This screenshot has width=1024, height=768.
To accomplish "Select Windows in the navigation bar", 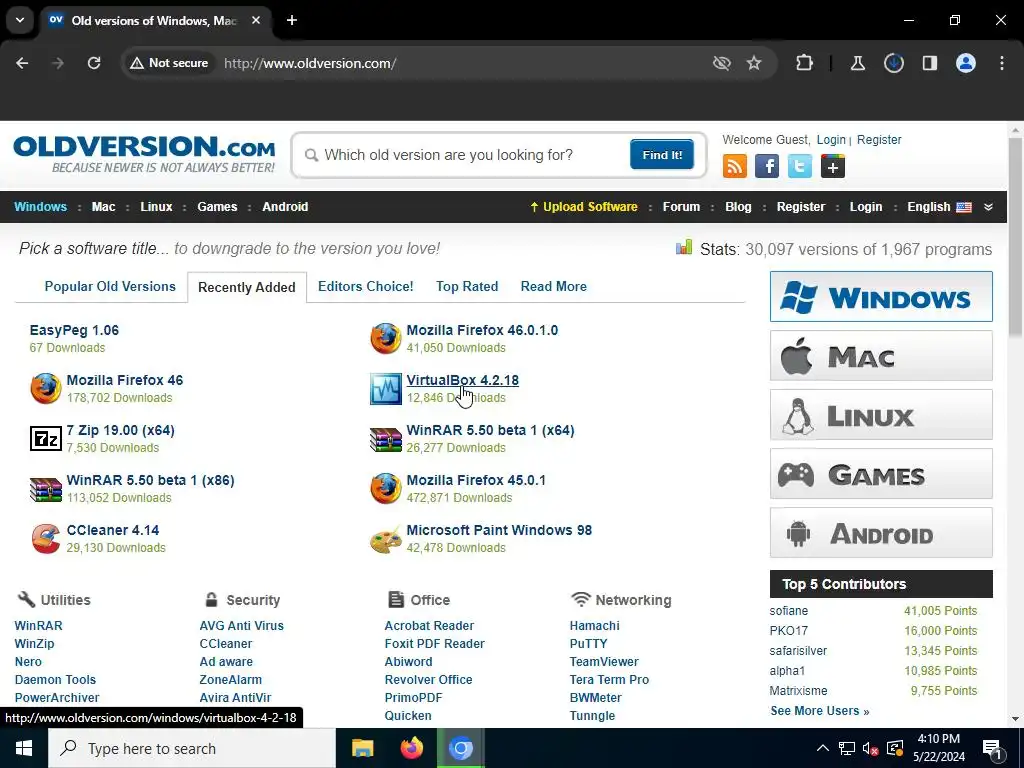I will (40, 207).
